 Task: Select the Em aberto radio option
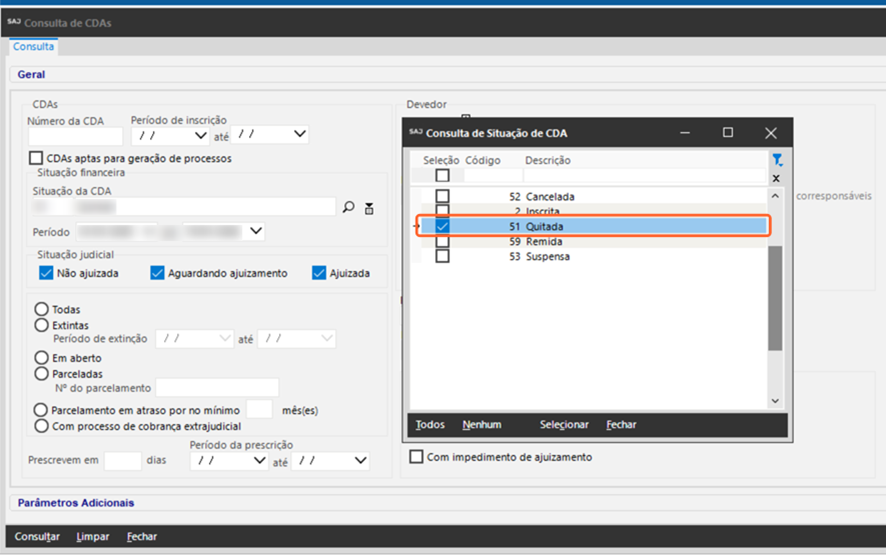pyautogui.click(x=41, y=358)
